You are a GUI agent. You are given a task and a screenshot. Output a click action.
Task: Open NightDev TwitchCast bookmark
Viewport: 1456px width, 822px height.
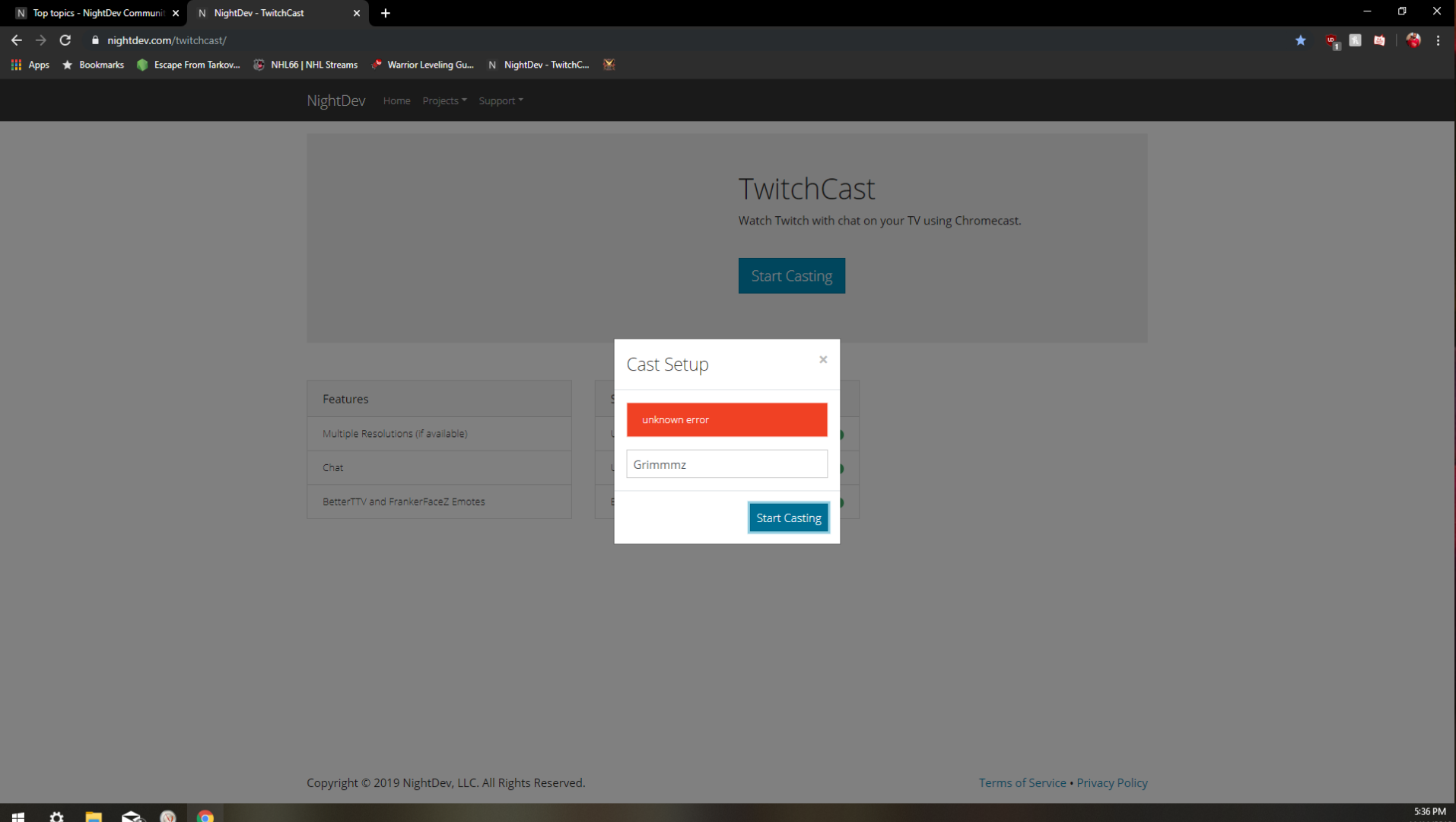[539, 65]
